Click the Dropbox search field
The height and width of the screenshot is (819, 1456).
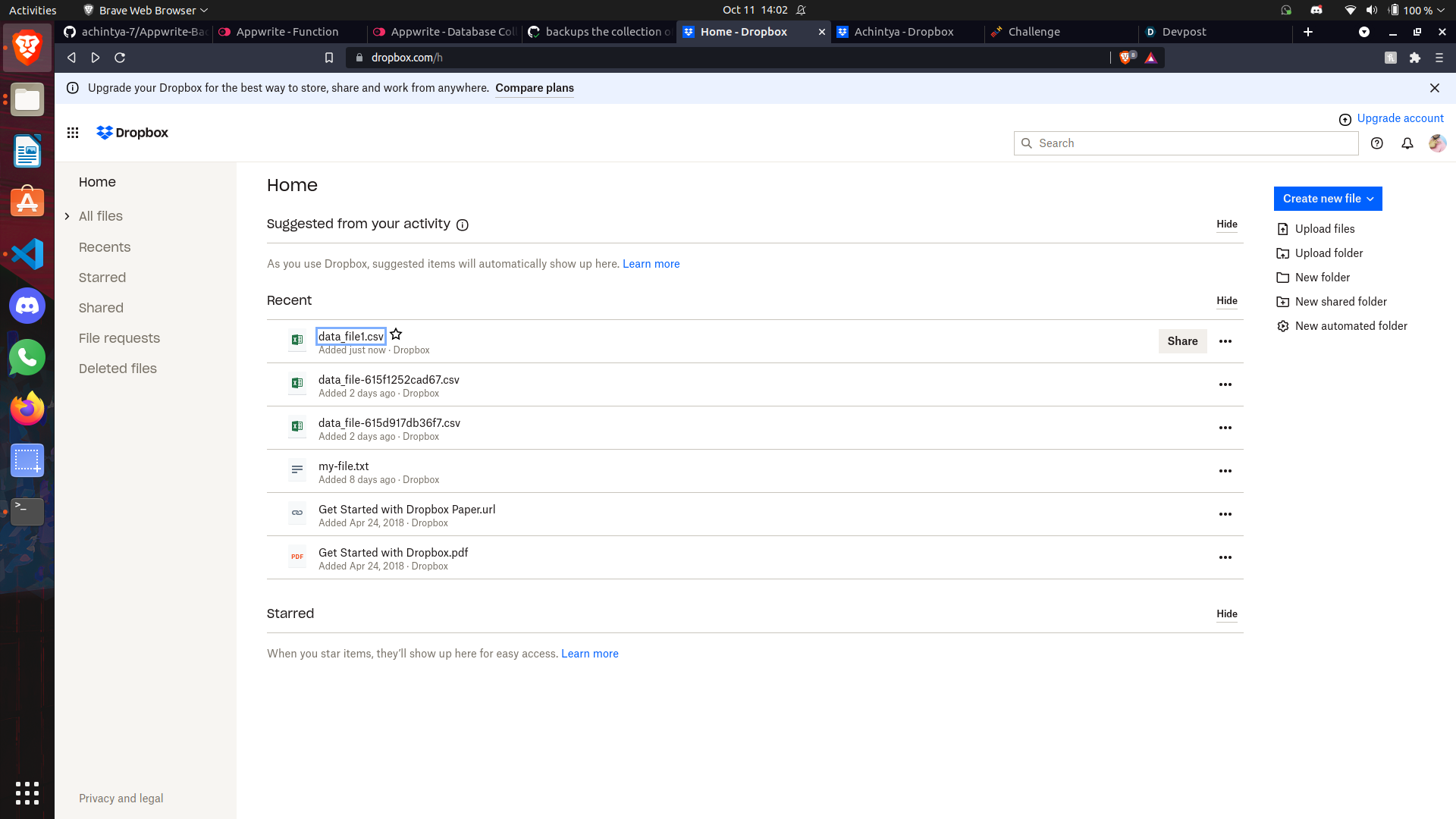point(1187,143)
